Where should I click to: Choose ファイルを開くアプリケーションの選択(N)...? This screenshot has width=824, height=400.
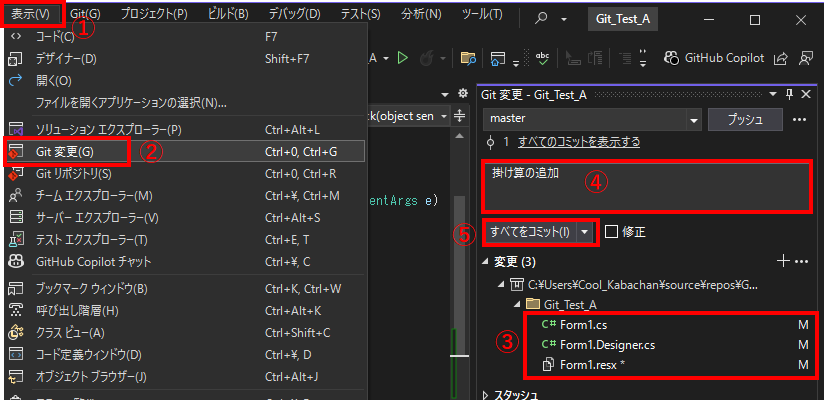[185, 102]
